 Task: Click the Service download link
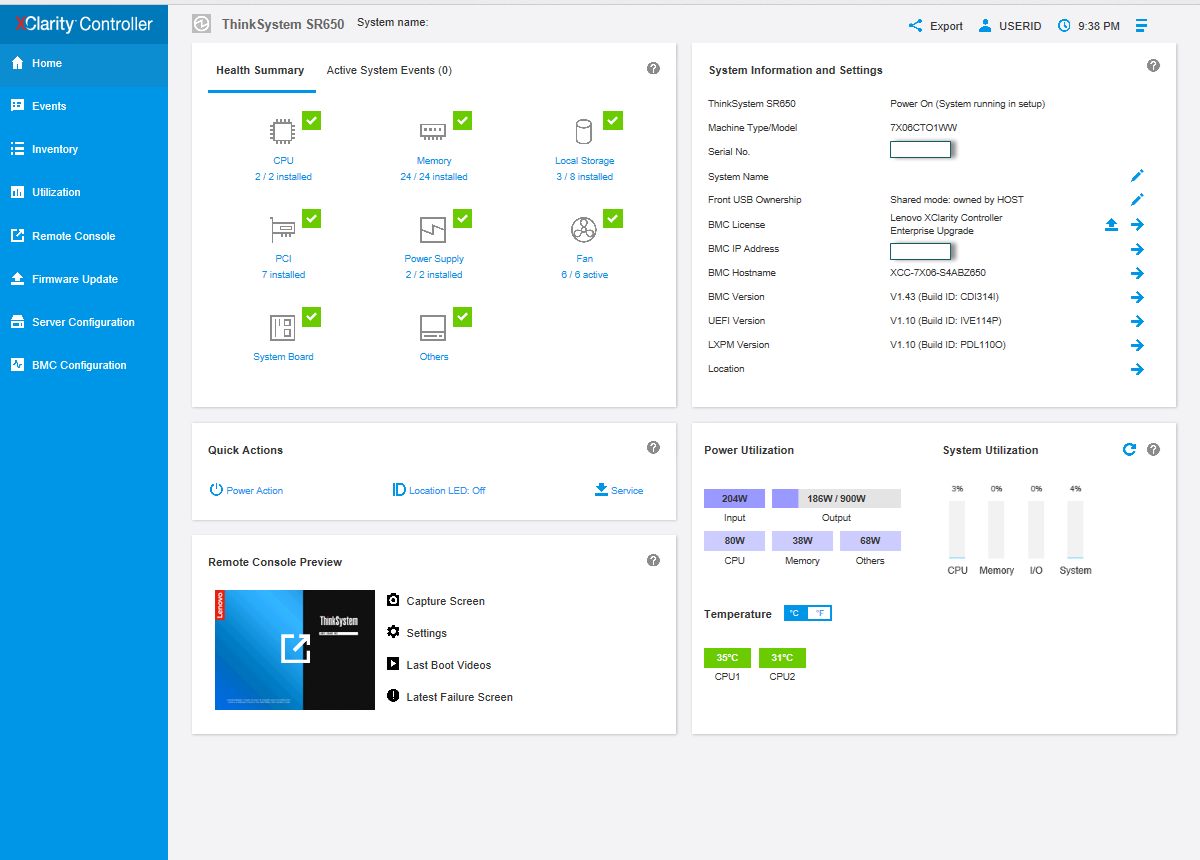619,490
